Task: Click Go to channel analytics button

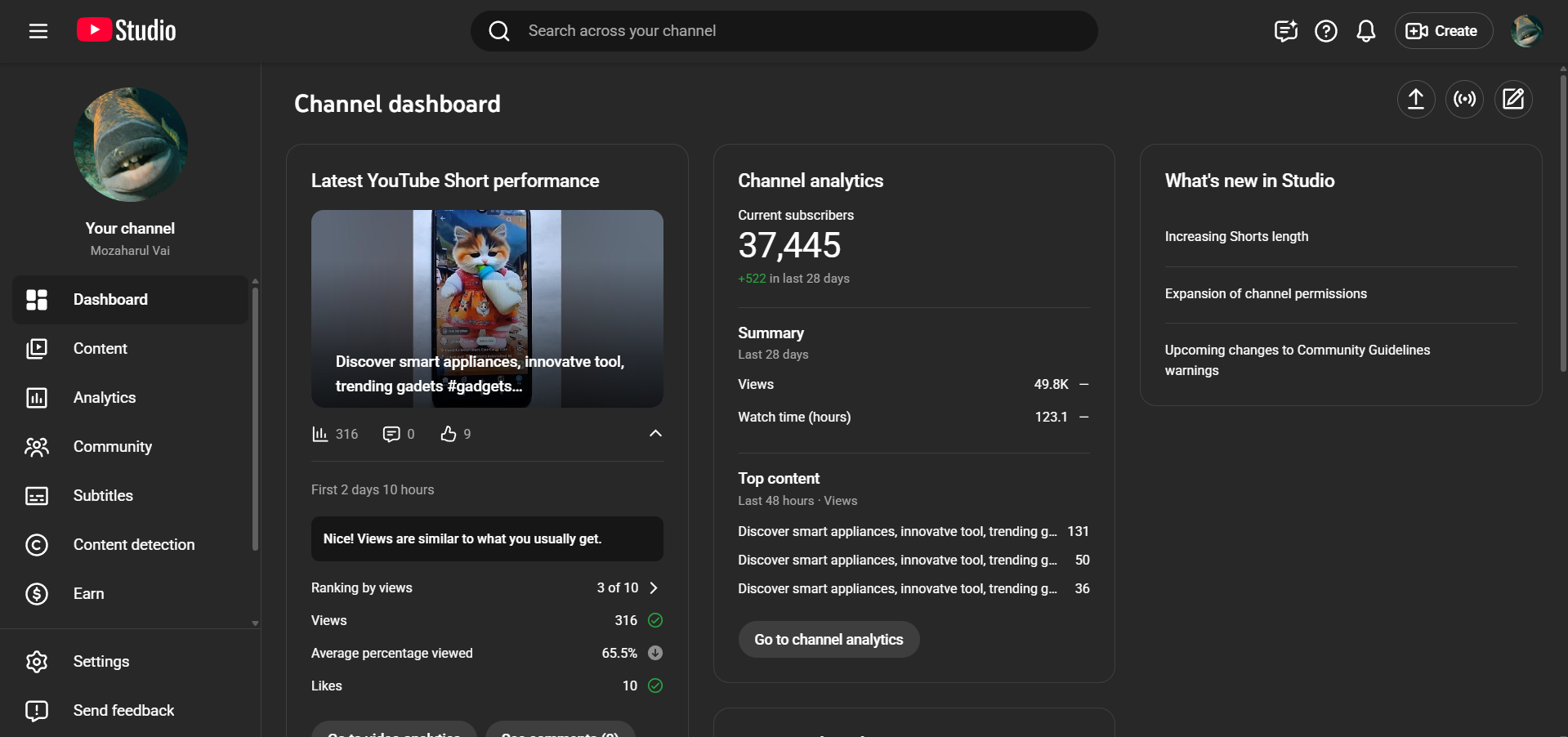Action: 829,640
